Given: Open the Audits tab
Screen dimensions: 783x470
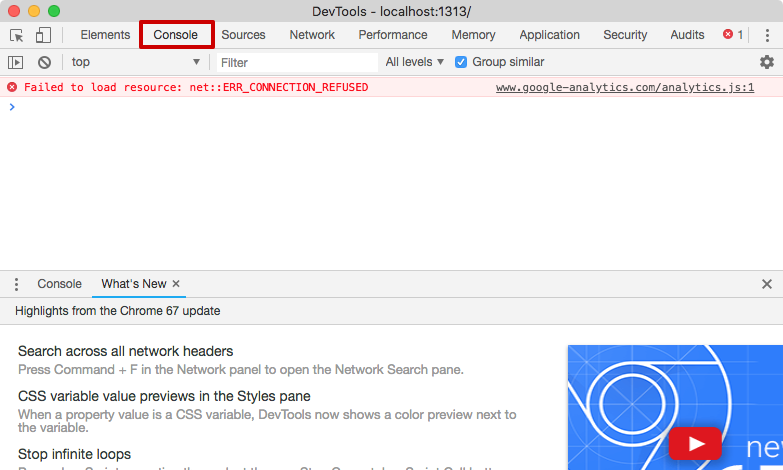Looking at the screenshot, I should 687,35.
